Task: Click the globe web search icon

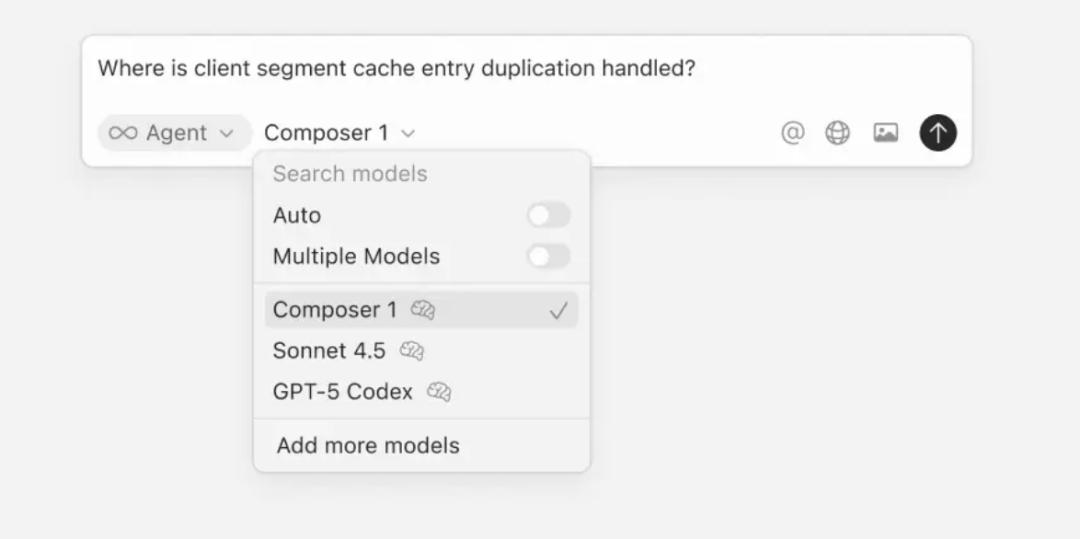Action: [x=837, y=133]
